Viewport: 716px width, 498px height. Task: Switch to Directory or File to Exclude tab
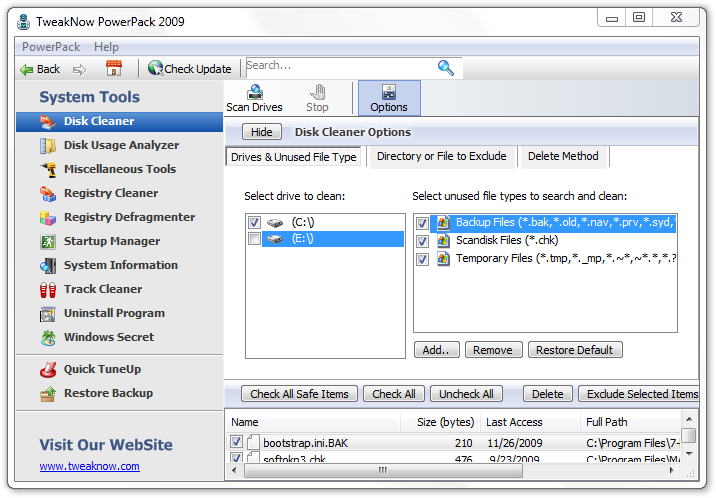tap(442, 157)
